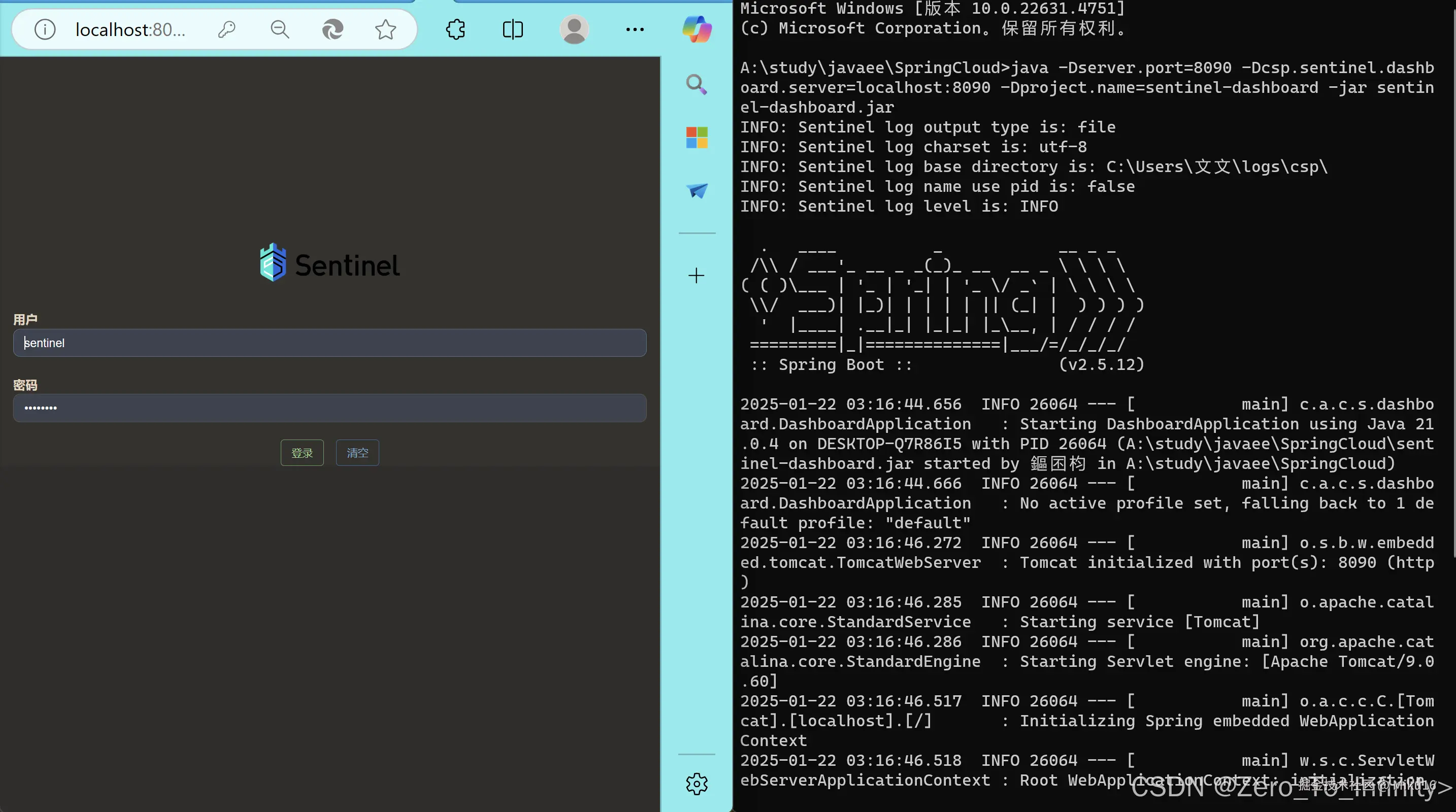Open the sidebar Search icon

[697, 85]
